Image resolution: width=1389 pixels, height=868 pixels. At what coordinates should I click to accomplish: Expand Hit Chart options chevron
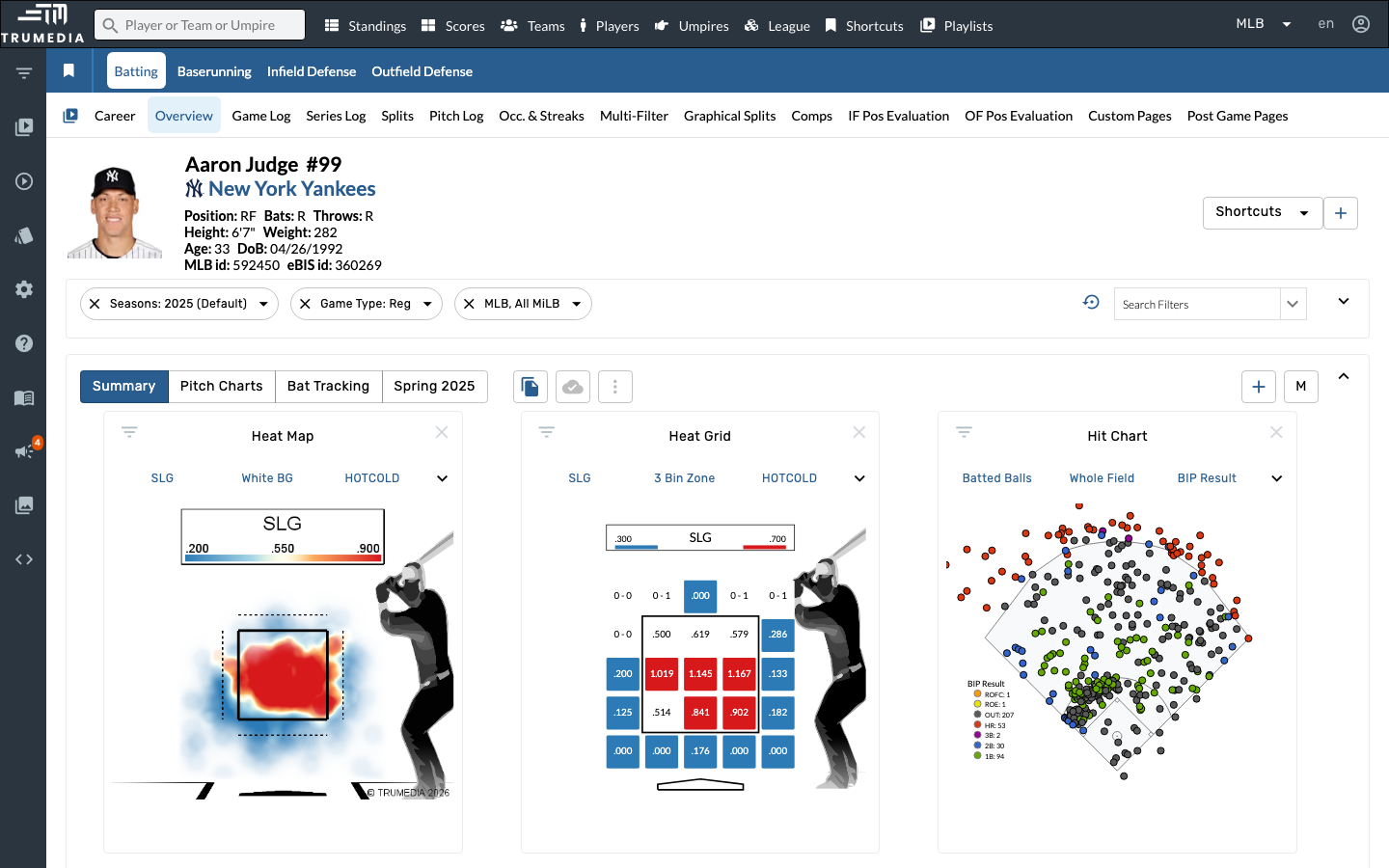tap(1276, 478)
